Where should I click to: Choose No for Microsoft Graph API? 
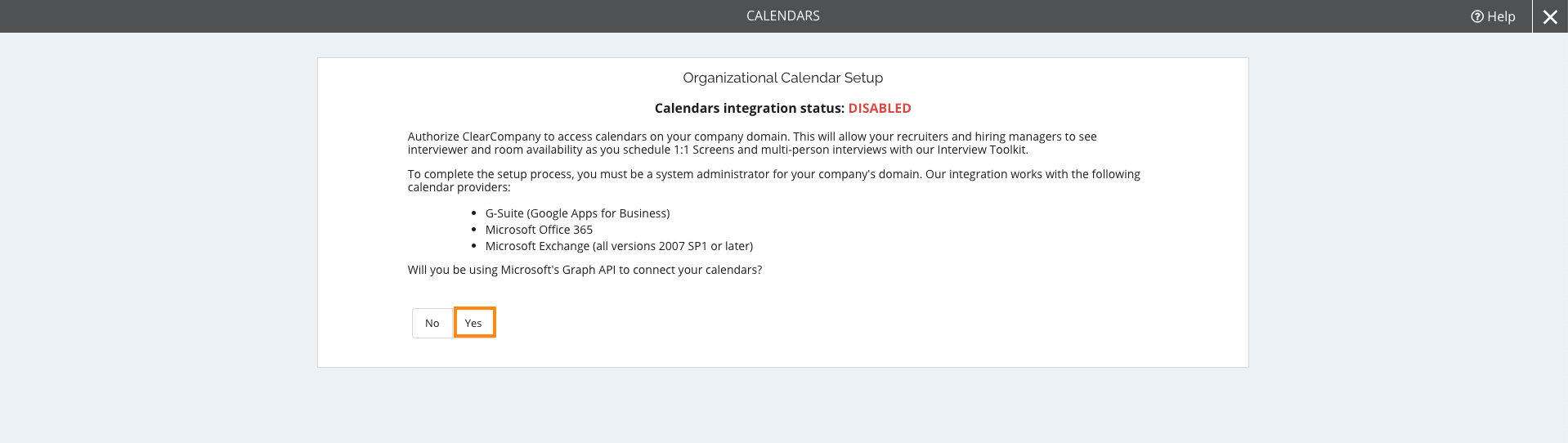tap(432, 323)
